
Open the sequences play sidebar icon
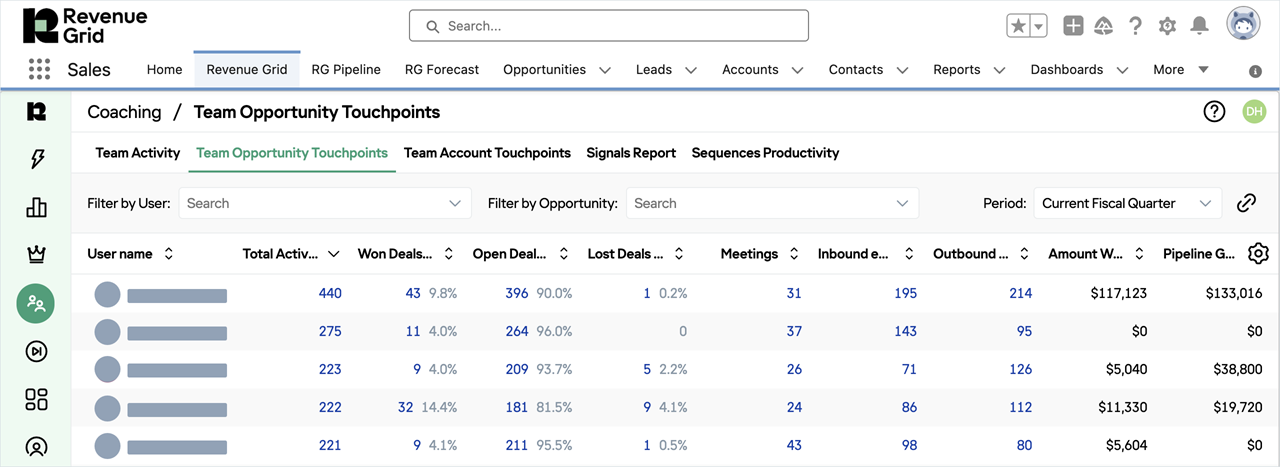click(37, 351)
